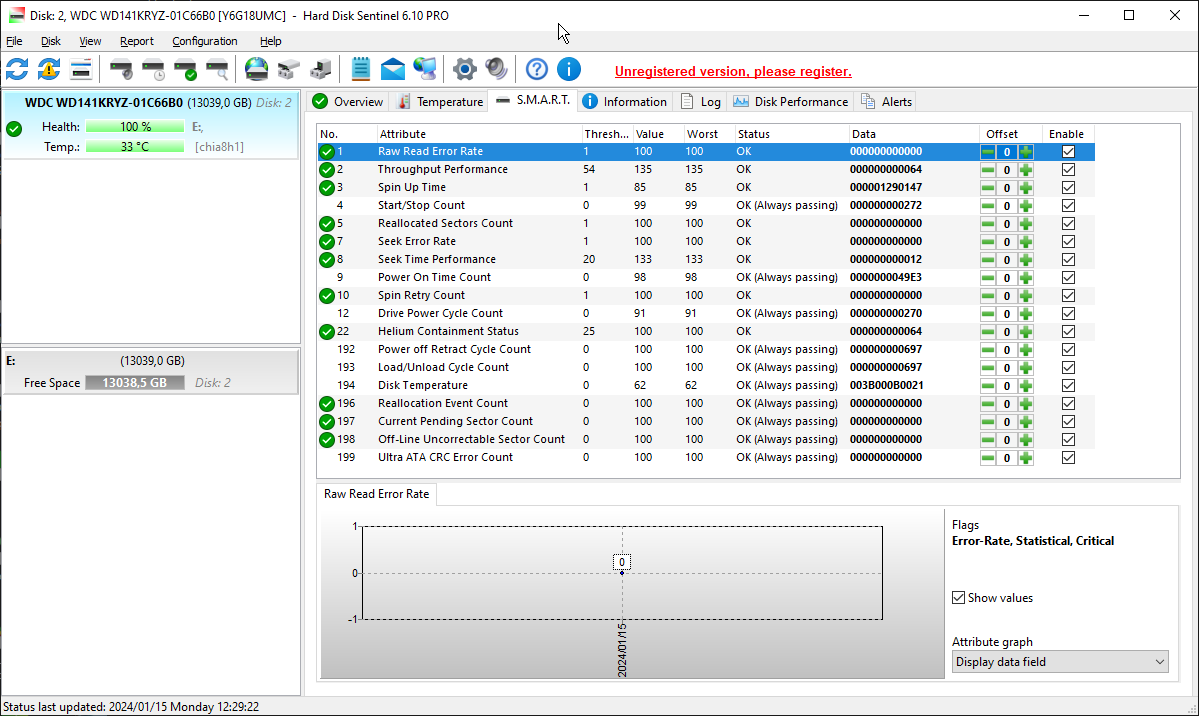This screenshot has height=716, width=1199.
Task: Click the drive with computer tower icon
Action: click(320, 70)
